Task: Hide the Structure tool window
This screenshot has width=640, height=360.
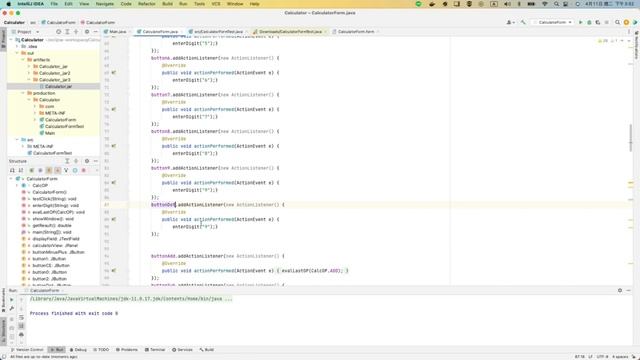Action: tap(96, 161)
